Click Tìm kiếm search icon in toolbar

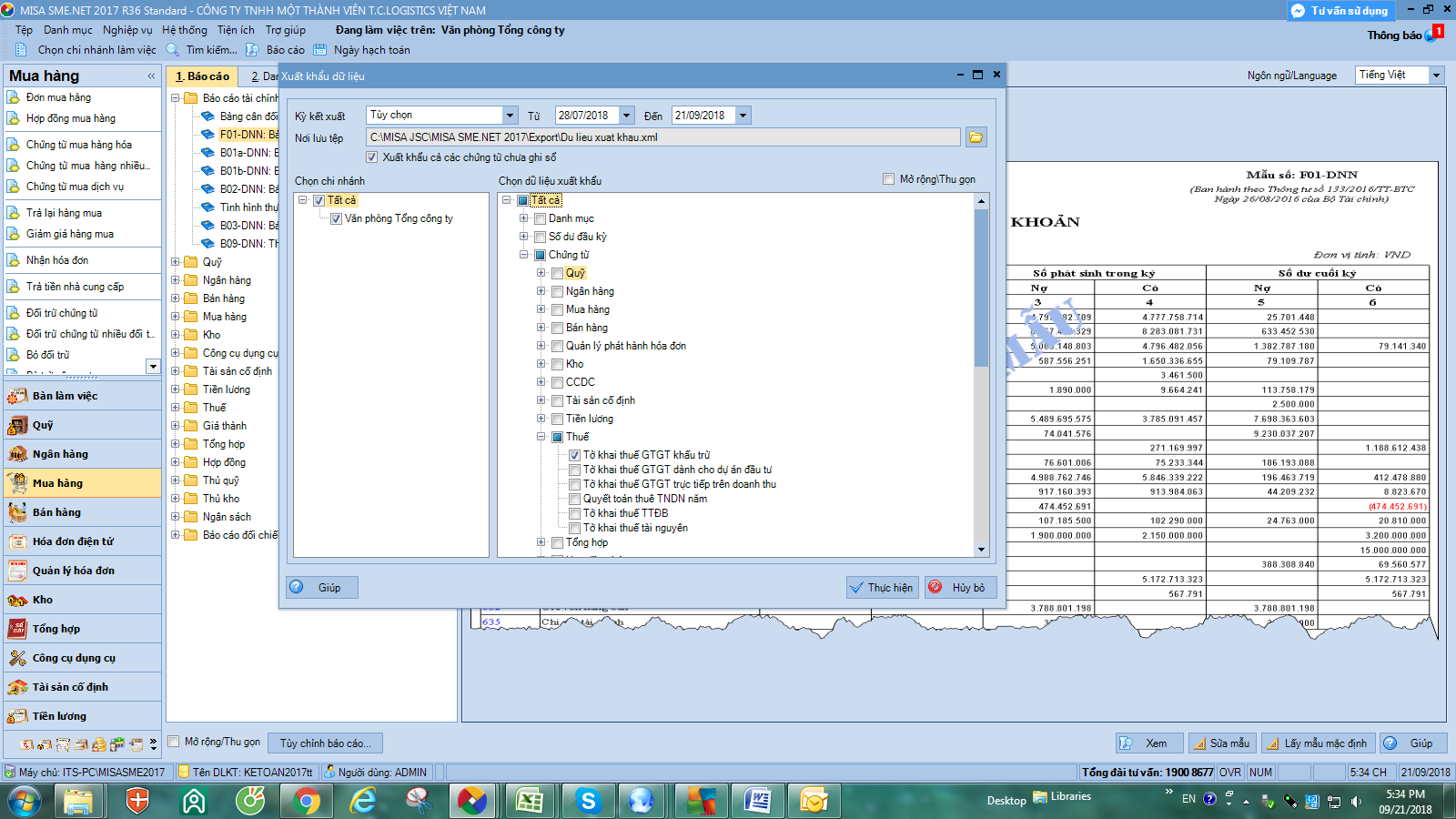point(172,50)
